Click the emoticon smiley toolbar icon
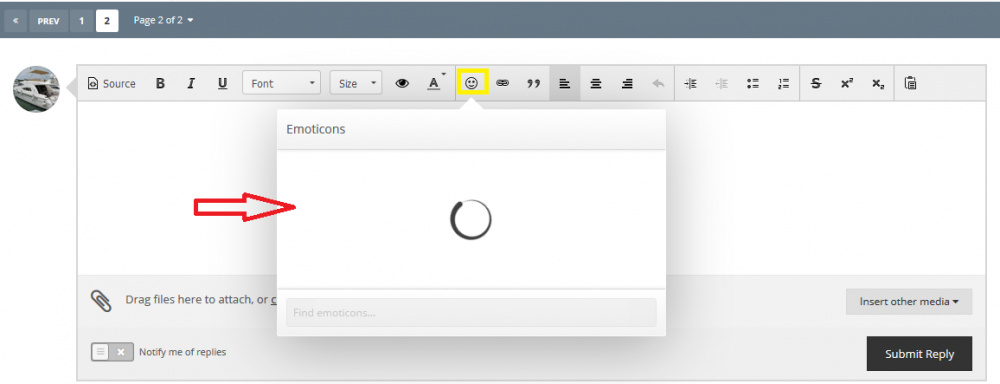This screenshot has width=1000, height=384. pyautogui.click(x=472, y=83)
